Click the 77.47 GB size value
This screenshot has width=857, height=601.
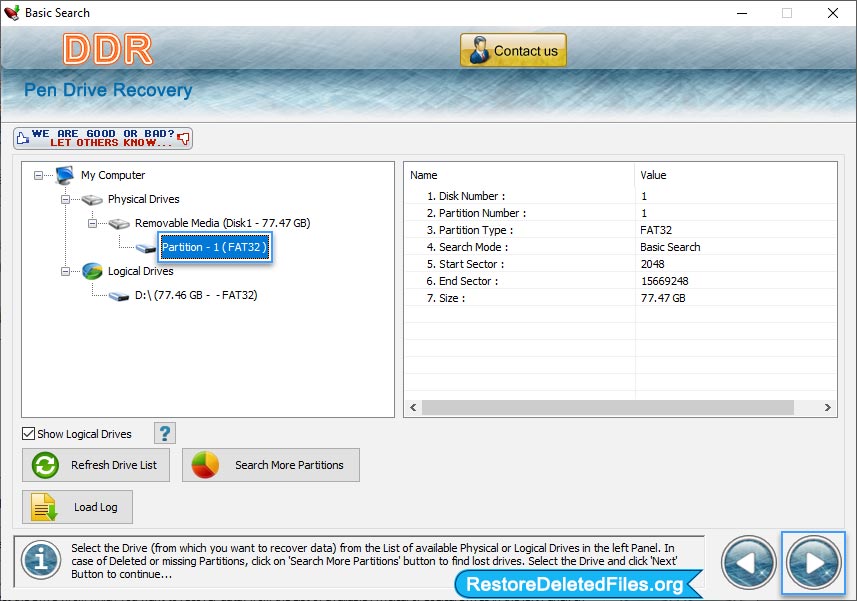click(x=663, y=298)
